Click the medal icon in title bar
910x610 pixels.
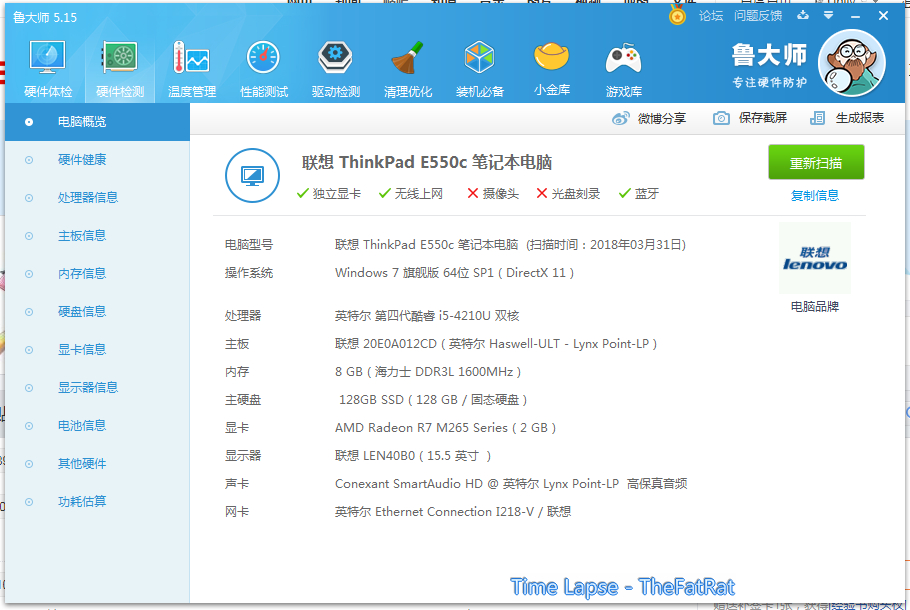[677, 15]
